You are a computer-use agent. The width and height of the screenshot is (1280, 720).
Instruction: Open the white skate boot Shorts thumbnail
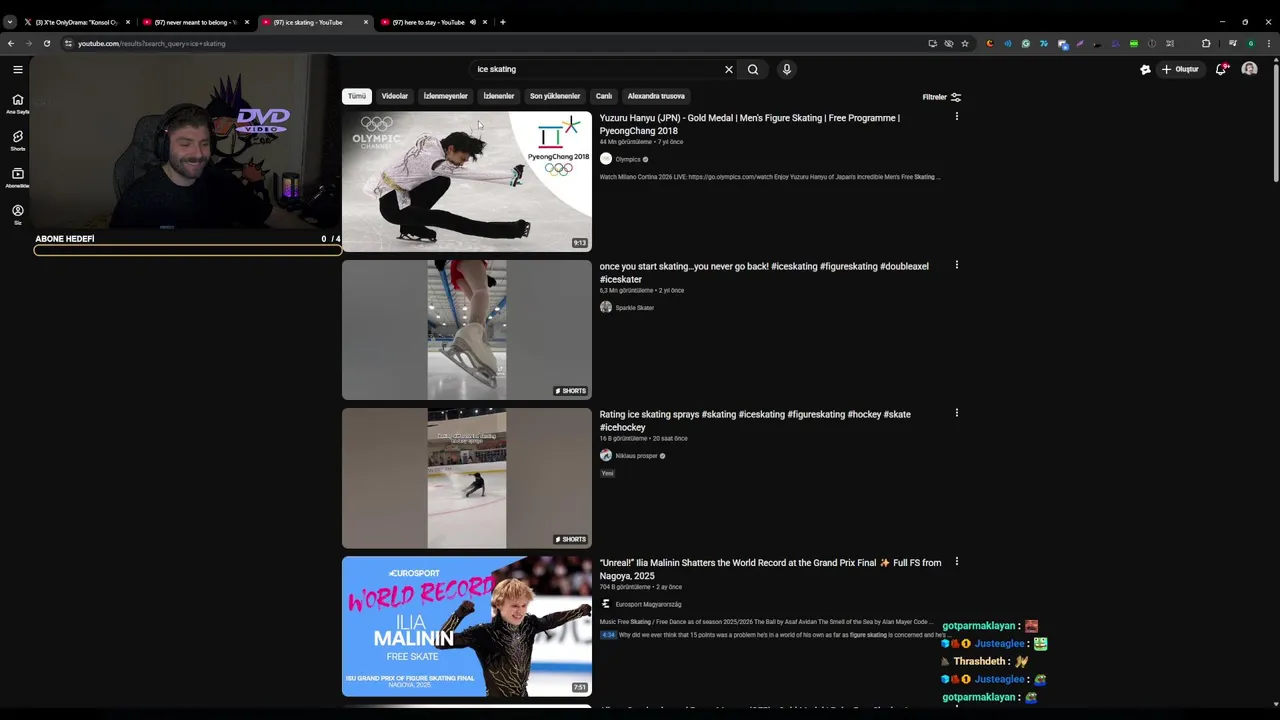pyautogui.click(x=467, y=330)
